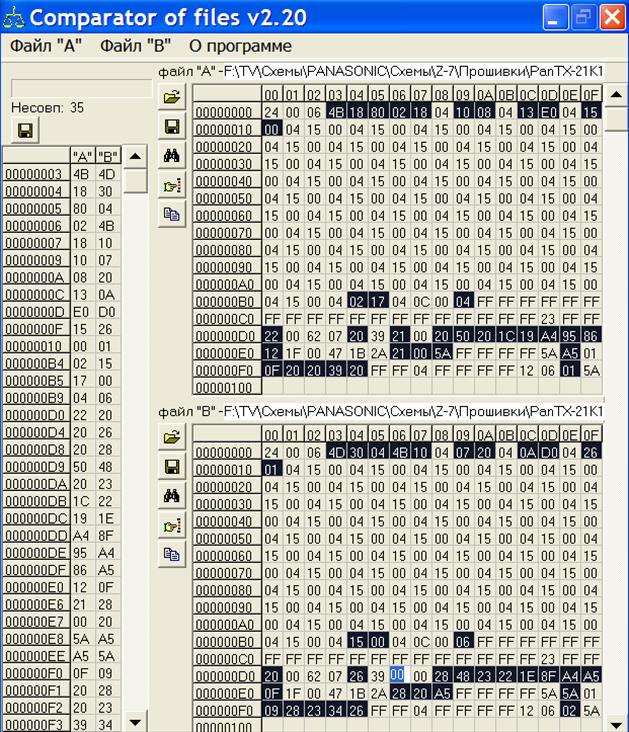Search in file B with the binoculars icon
This screenshot has height=732, width=629.
tap(172, 496)
